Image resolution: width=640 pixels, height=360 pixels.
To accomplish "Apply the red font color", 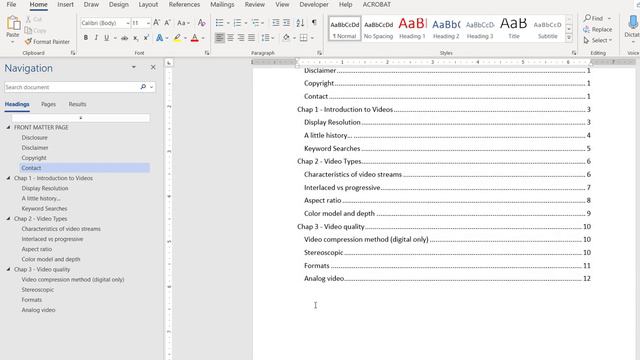I will tap(195, 38).
